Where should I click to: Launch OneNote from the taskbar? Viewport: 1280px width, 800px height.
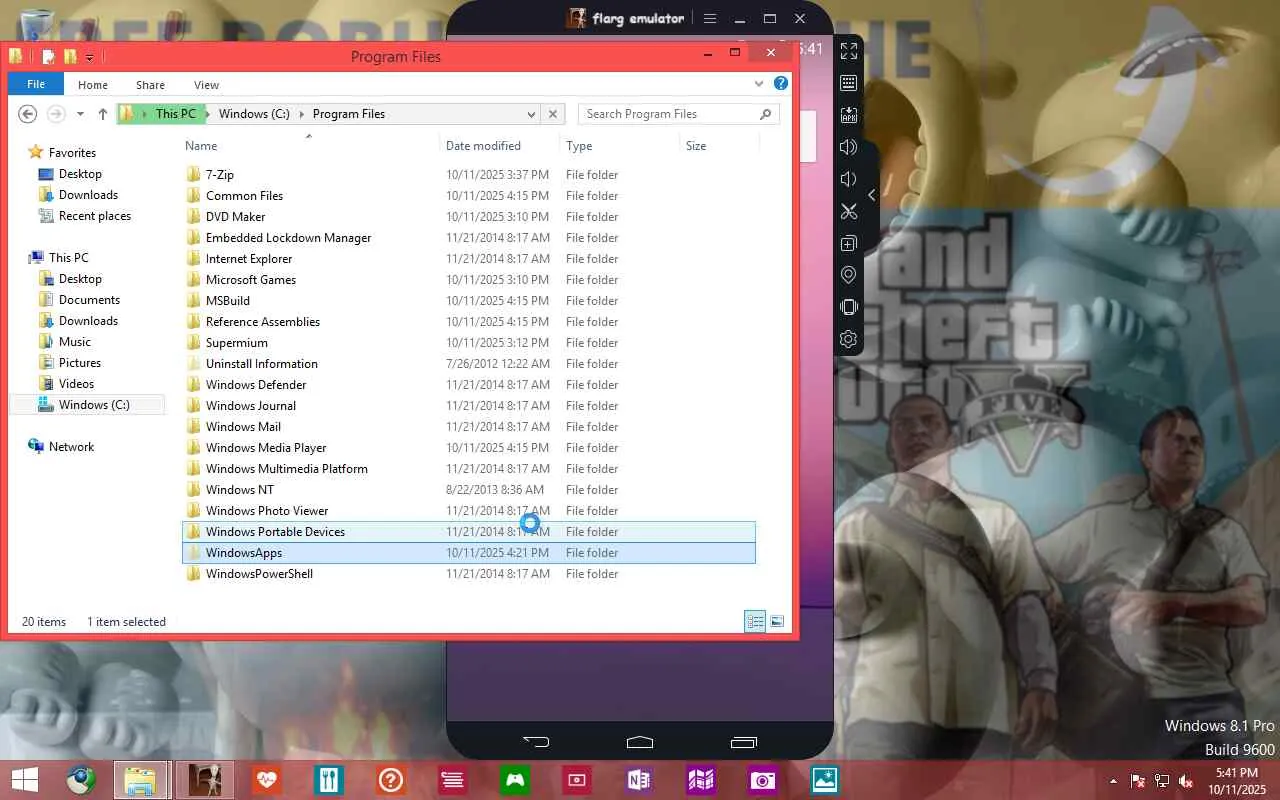pos(639,780)
